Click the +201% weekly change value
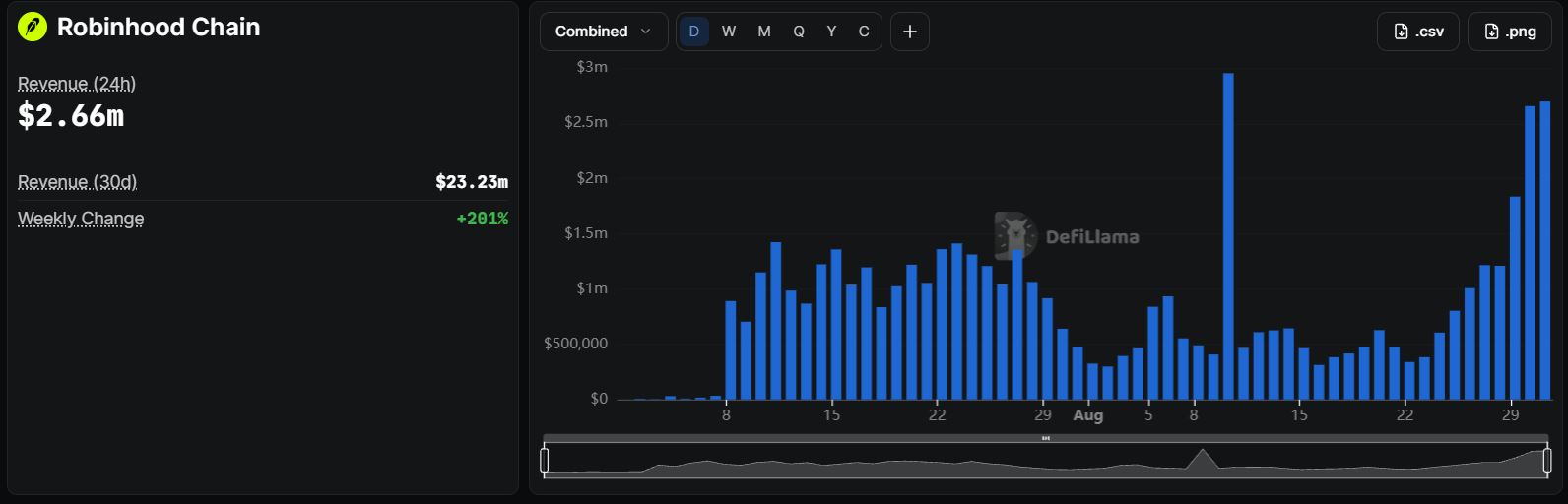 pos(483,219)
